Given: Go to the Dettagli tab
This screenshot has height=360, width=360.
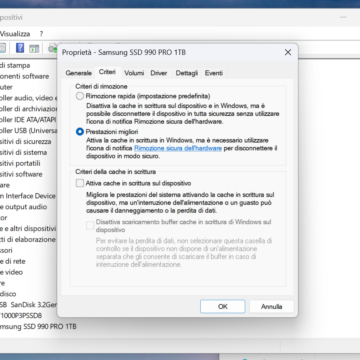Looking at the screenshot, I should (187, 73).
